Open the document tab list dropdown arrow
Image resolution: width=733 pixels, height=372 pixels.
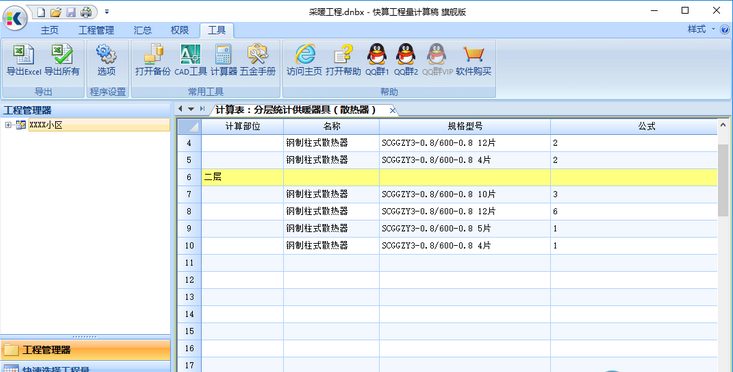191,109
